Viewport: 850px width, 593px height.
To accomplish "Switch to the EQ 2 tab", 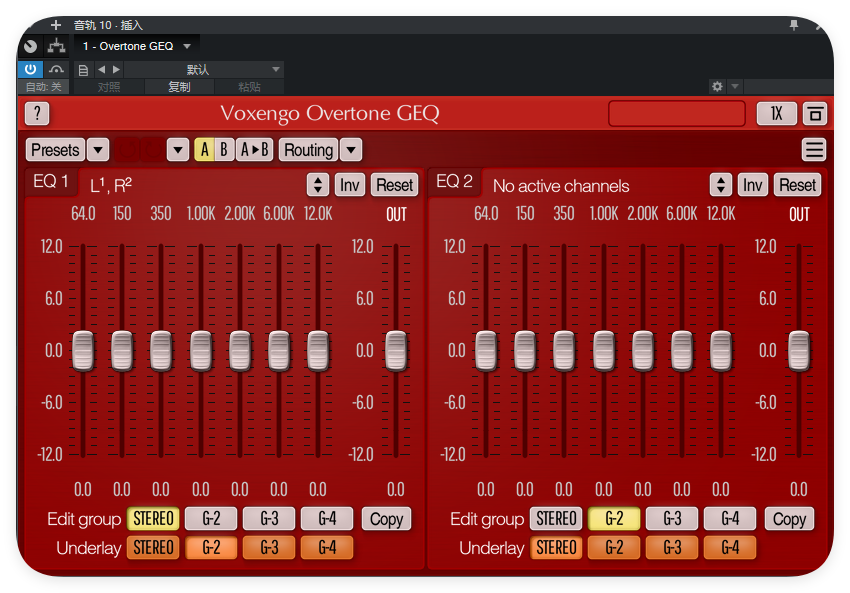I will click(454, 182).
